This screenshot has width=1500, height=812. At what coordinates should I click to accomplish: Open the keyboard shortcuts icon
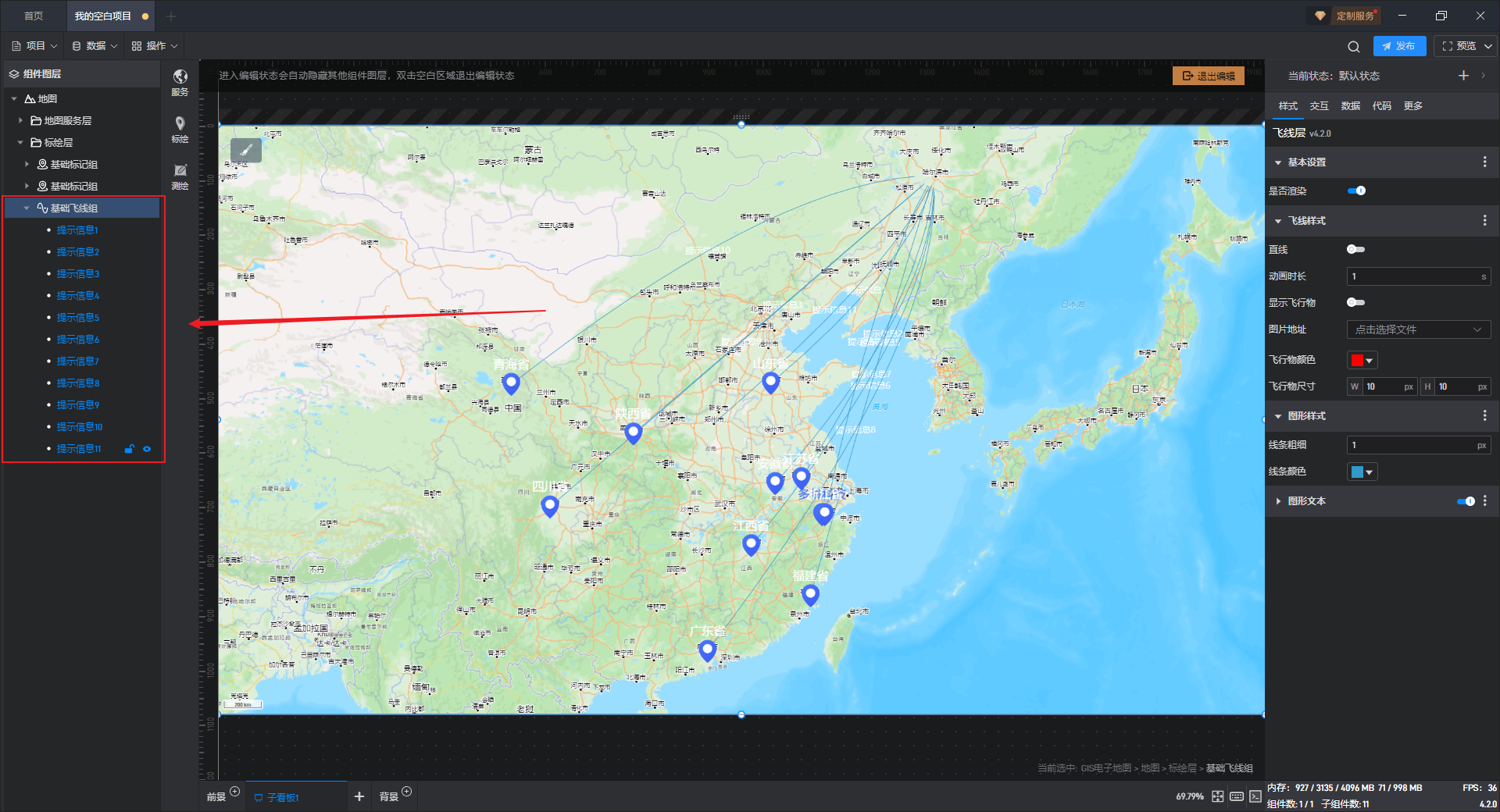(1236, 796)
